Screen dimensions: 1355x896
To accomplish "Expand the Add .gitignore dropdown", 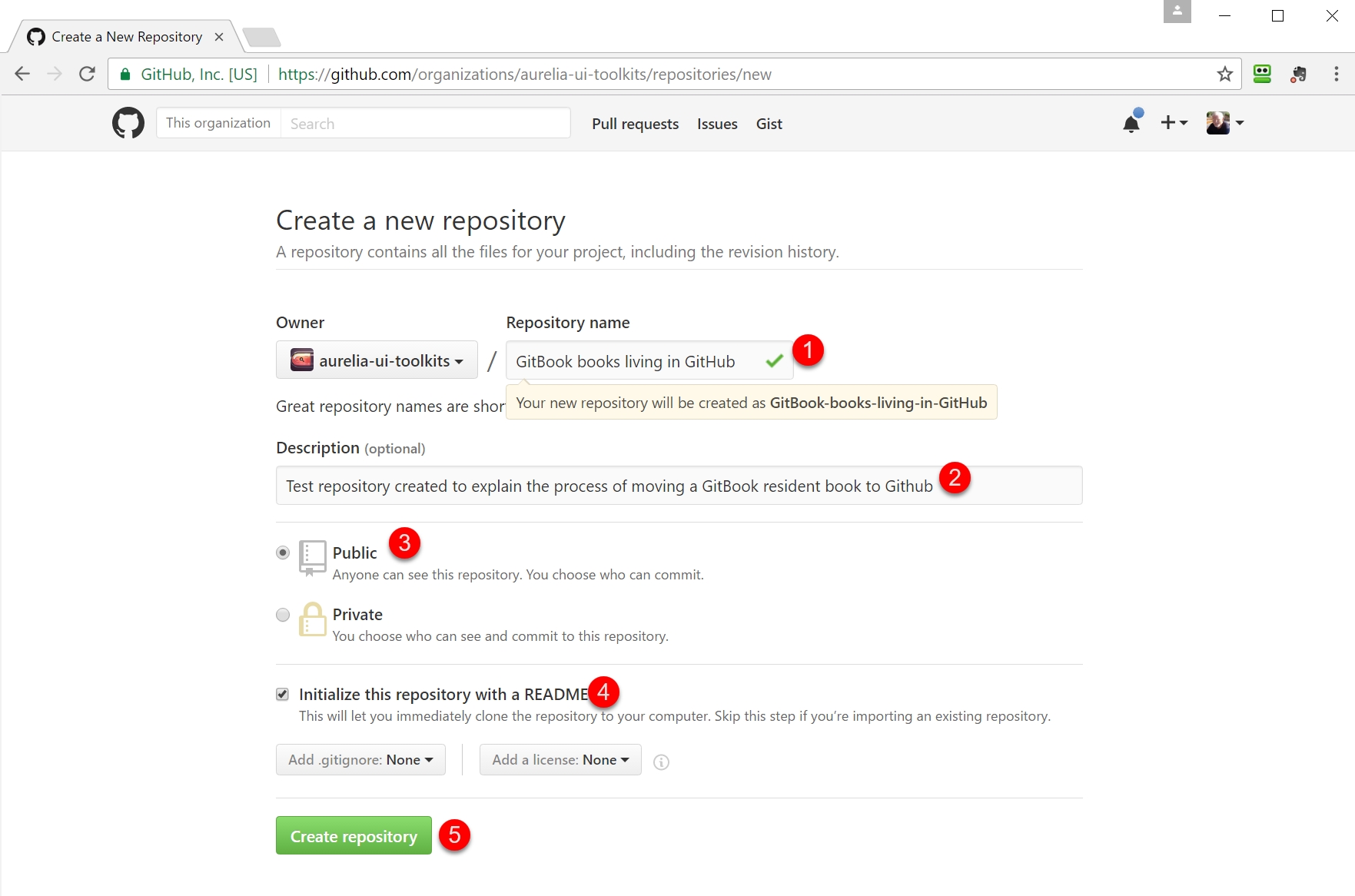I will pos(360,760).
